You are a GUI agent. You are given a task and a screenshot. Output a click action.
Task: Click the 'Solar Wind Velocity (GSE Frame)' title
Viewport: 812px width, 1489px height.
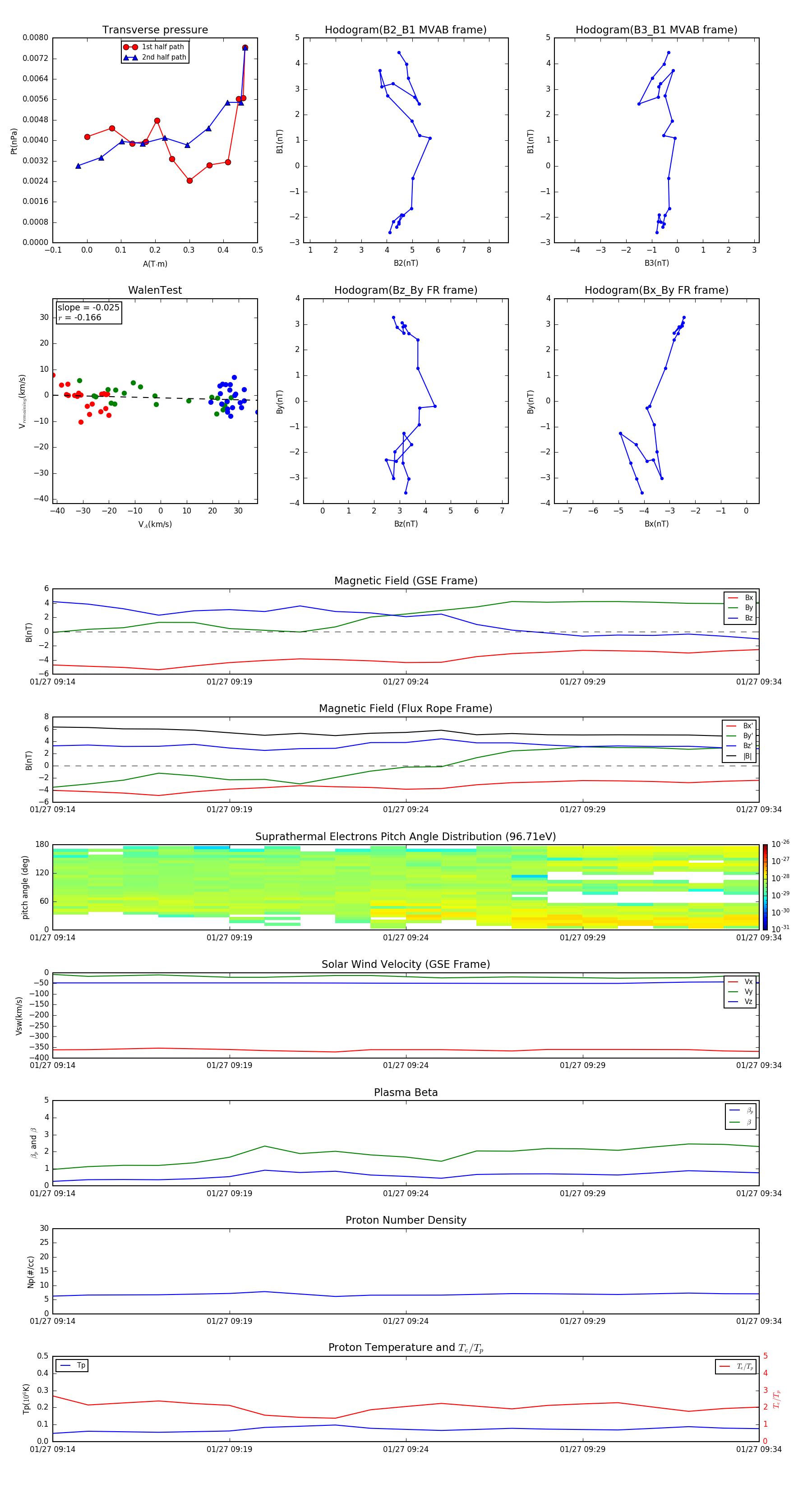tap(406, 965)
